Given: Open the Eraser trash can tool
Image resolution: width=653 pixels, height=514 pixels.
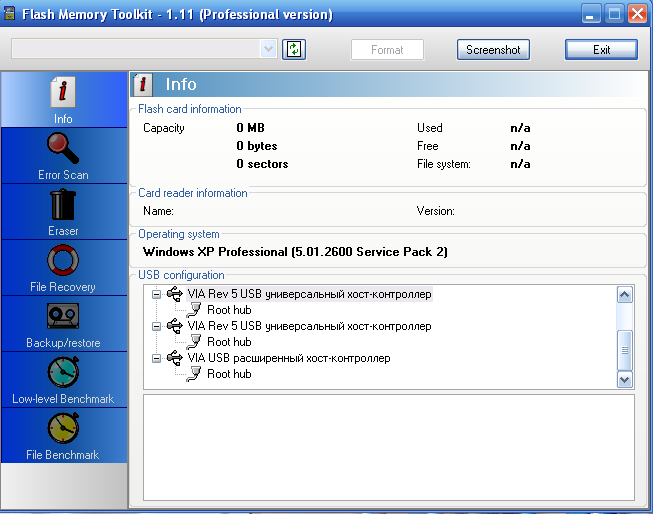Looking at the screenshot, I should [63, 204].
